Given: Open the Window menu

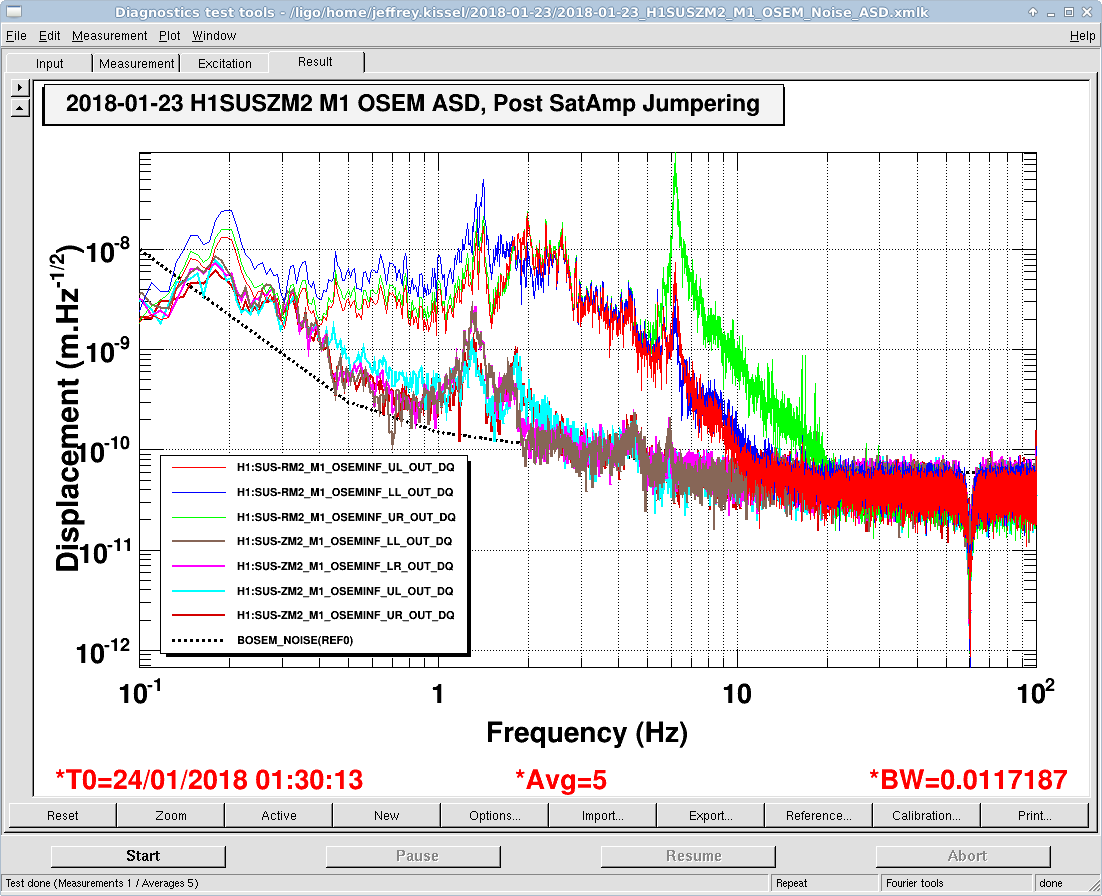Looking at the screenshot, I should [x=214, y=35].
